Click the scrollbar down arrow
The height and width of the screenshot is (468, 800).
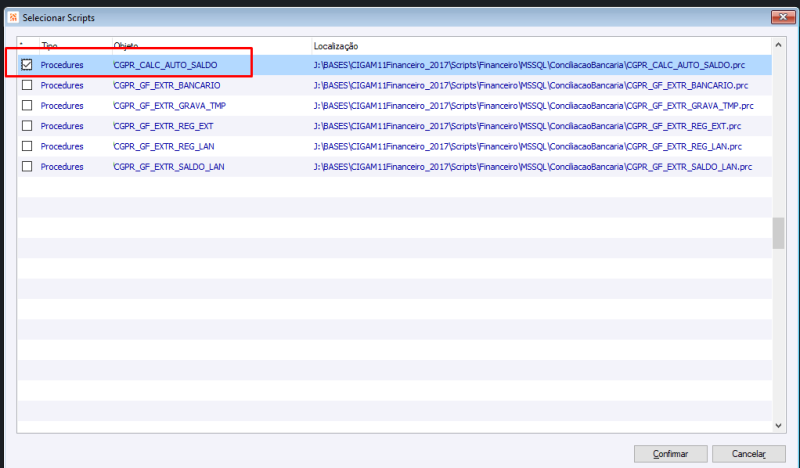coord(778,425)
